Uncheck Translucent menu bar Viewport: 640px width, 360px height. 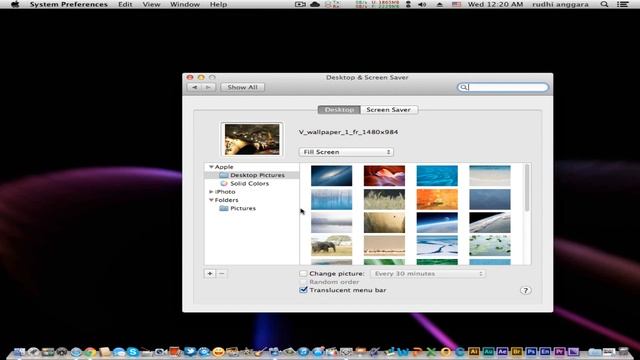(x=303, y=290)
